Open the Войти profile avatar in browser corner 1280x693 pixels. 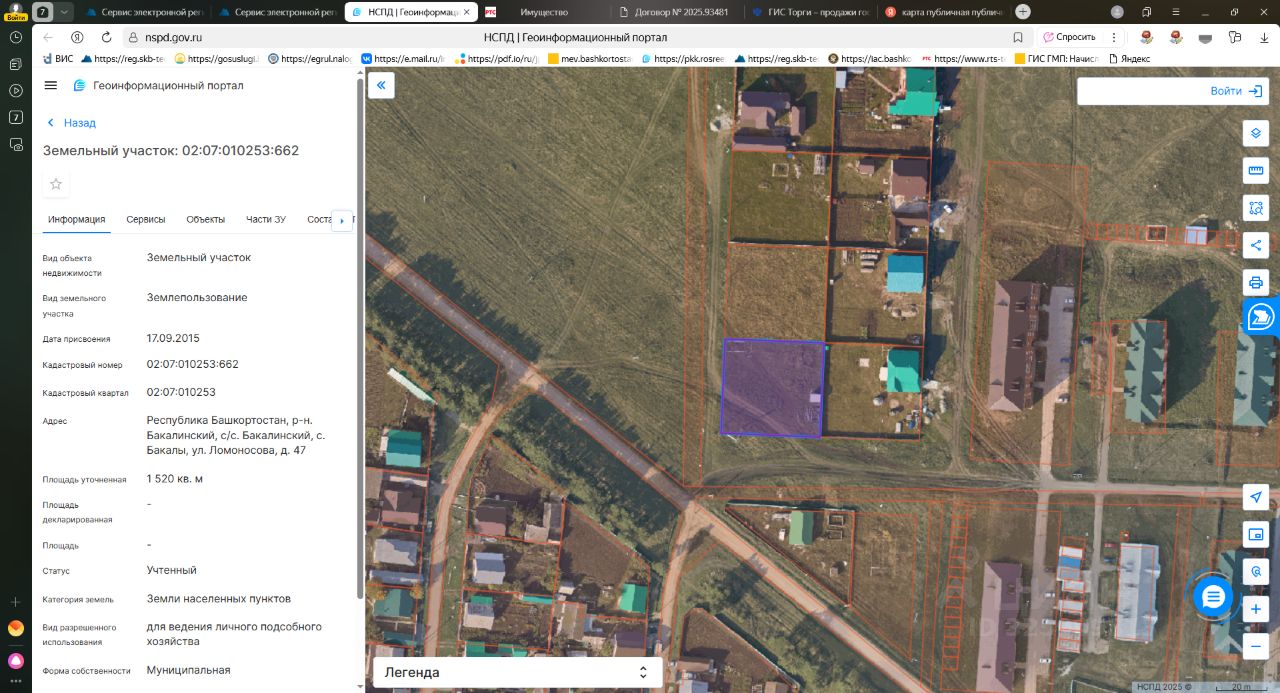coord(16,10)
